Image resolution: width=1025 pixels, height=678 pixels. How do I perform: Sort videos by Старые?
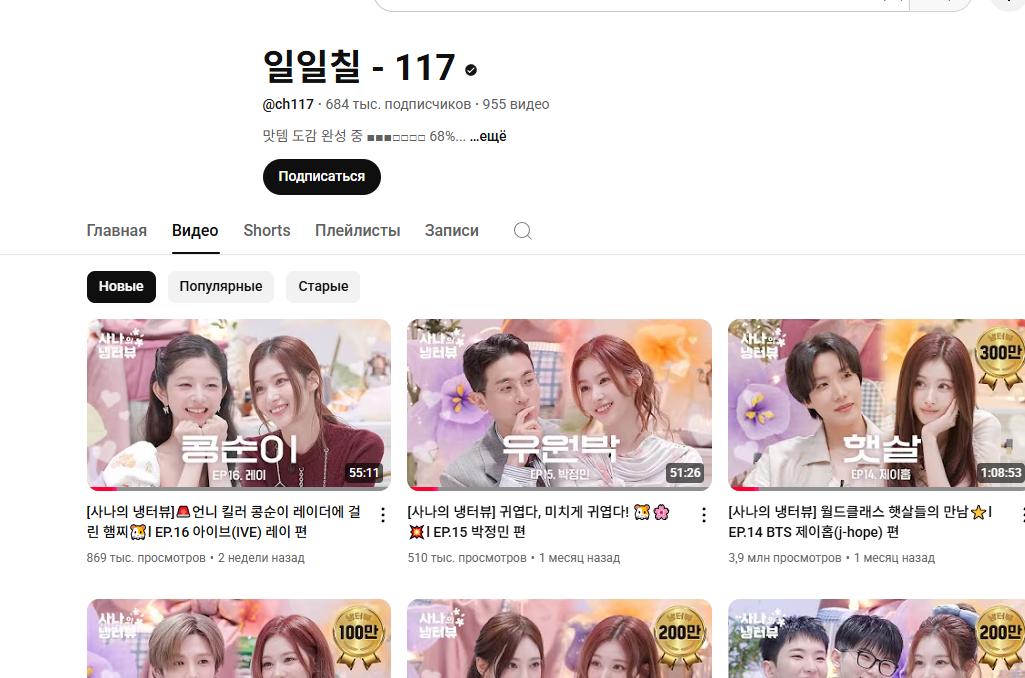[x=323, y=286]
